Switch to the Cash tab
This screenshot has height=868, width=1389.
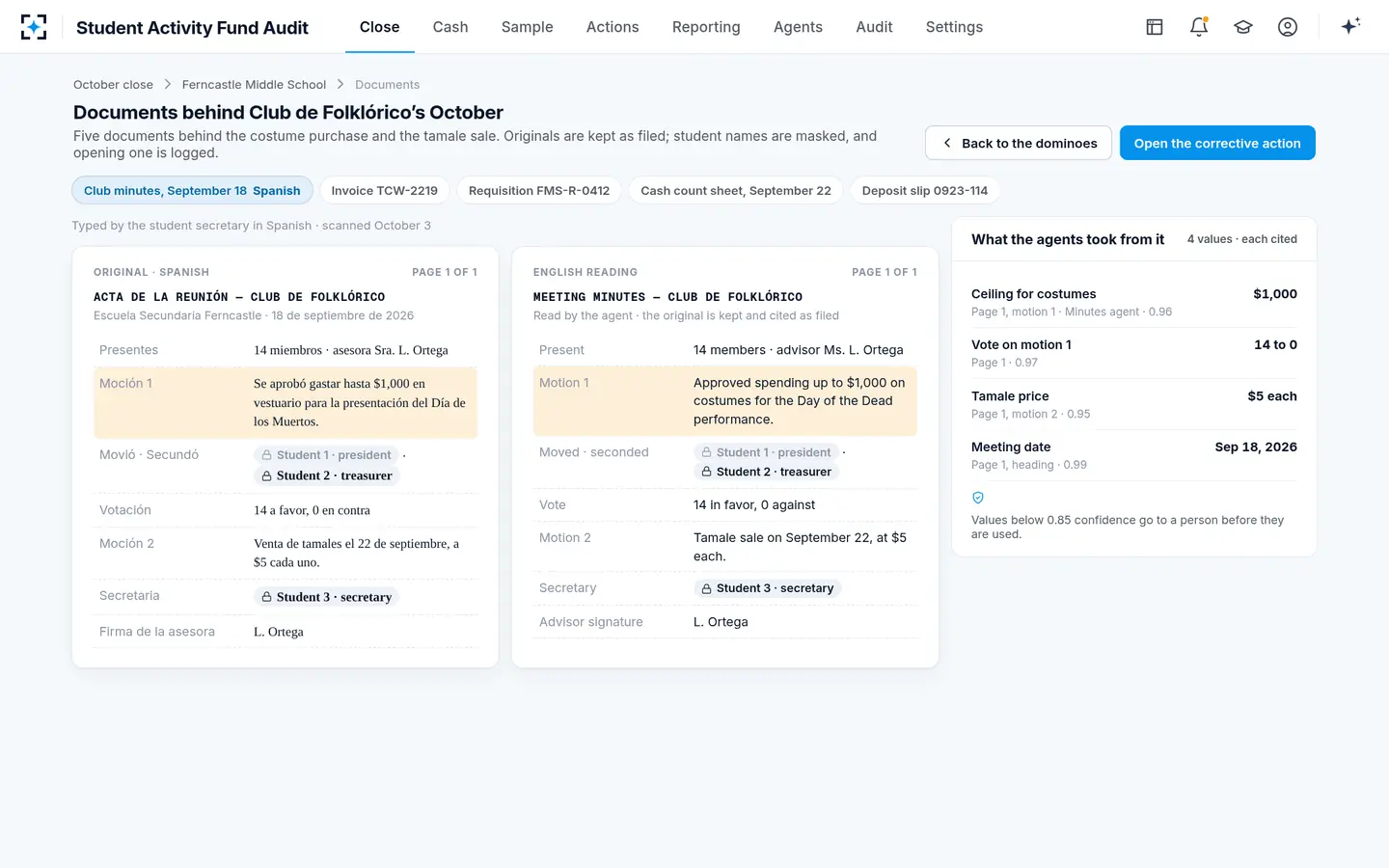(x=450, y=27)
